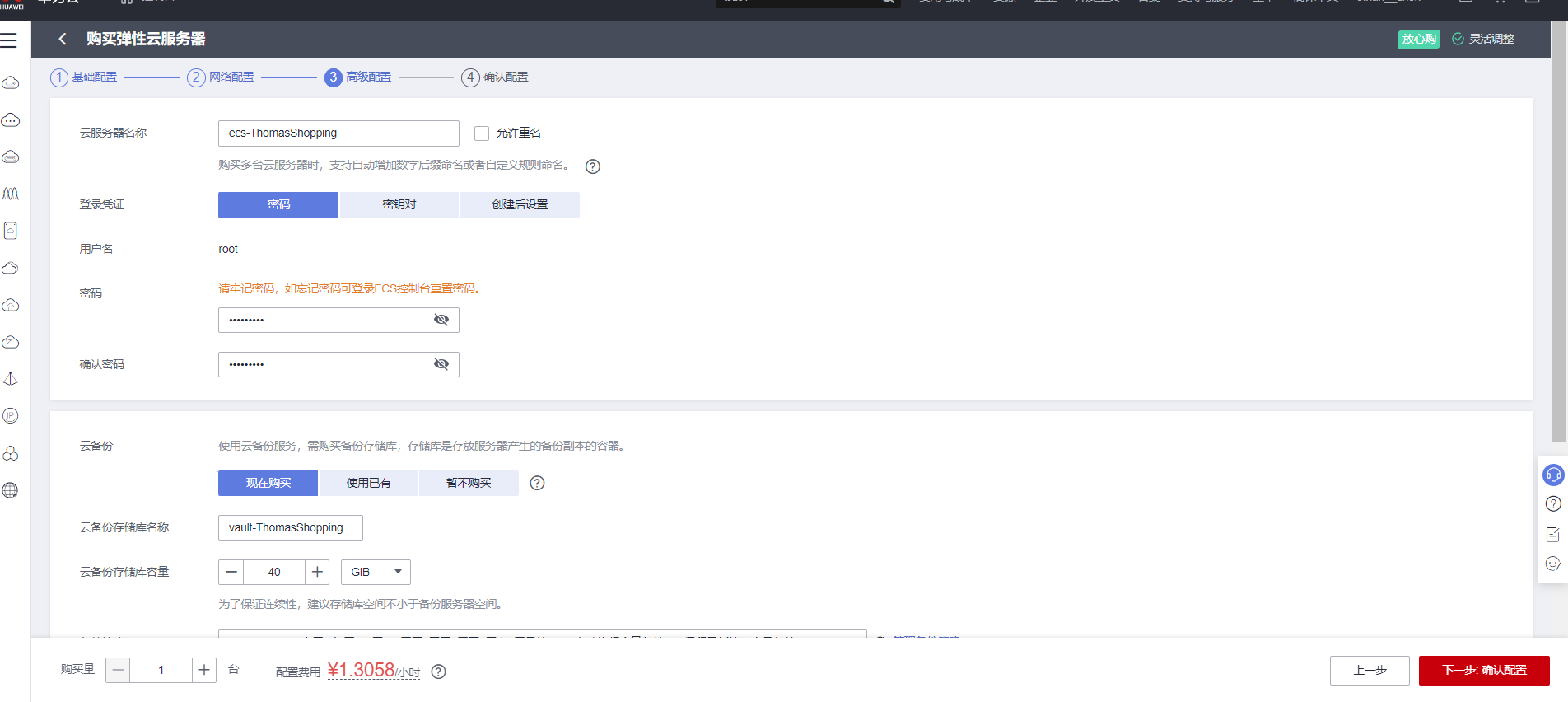
Task: Select 密码 as login credential
Action: 278,205
